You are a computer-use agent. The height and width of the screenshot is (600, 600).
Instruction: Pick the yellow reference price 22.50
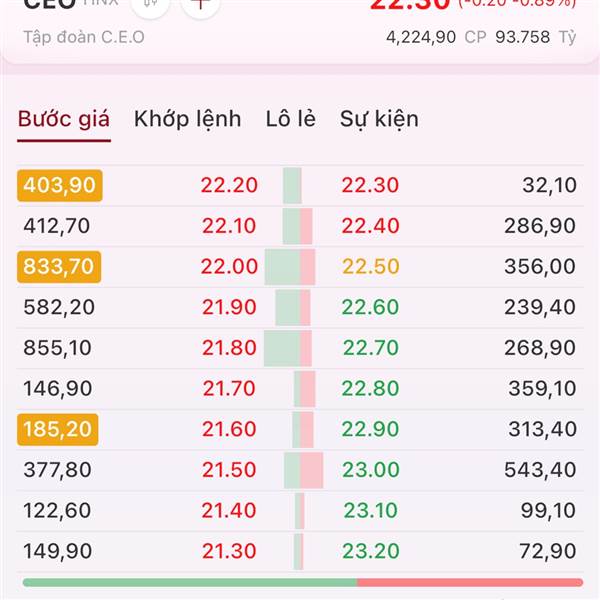pyautogui.click(x=370, y=267)
